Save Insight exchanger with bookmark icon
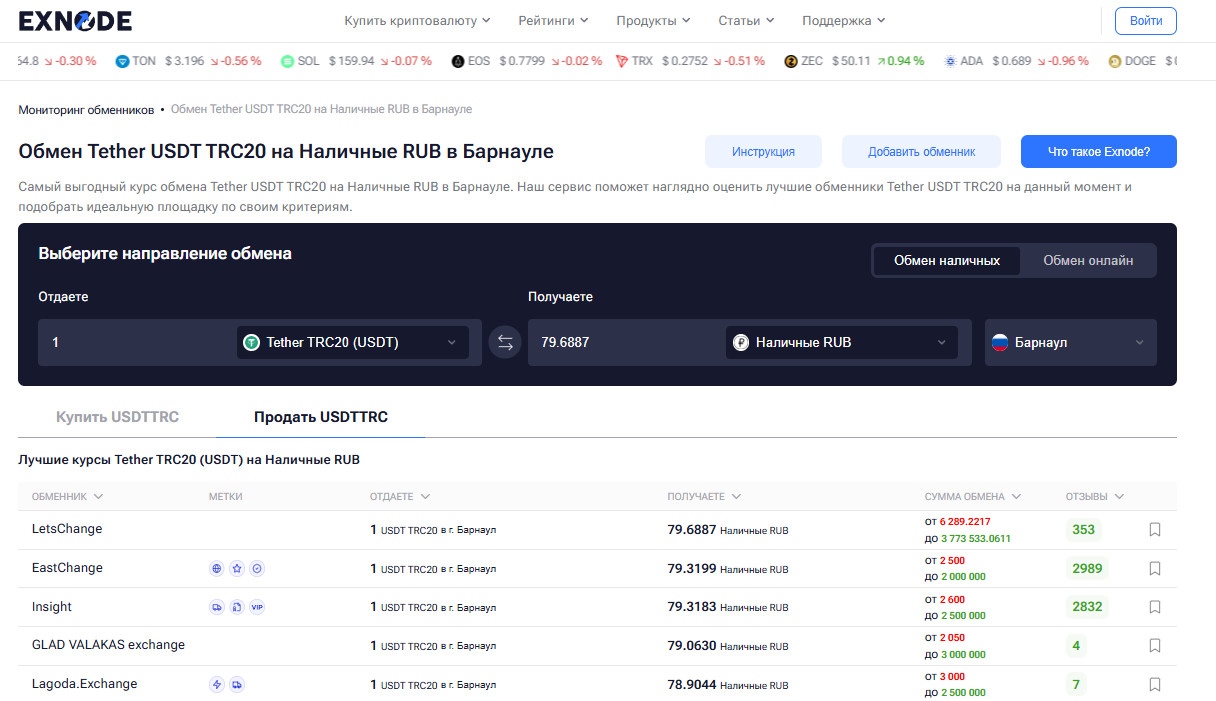Viewport: 1216px width, 701px height. point(1155,607)
